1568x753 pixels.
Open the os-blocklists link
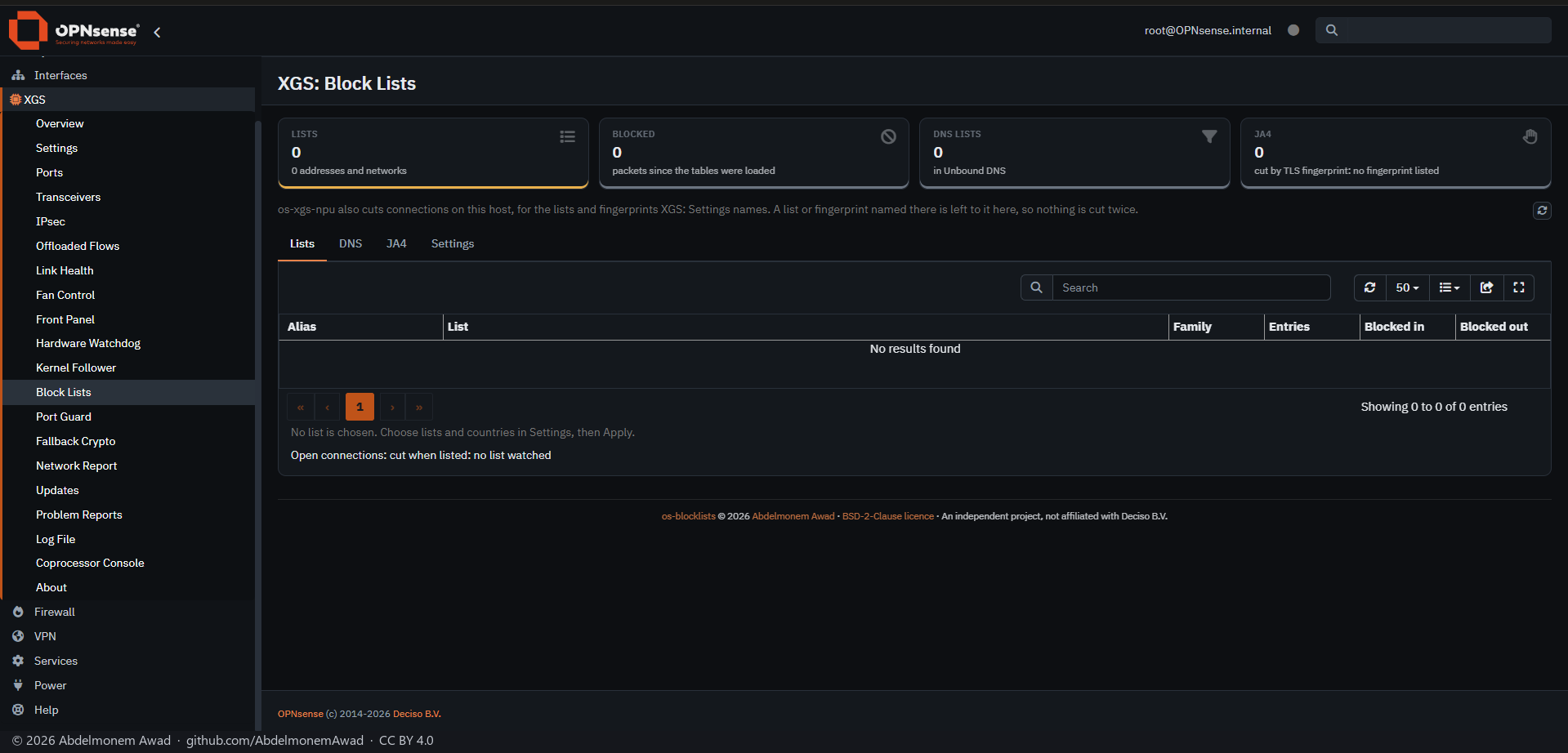tap(688, 516)
